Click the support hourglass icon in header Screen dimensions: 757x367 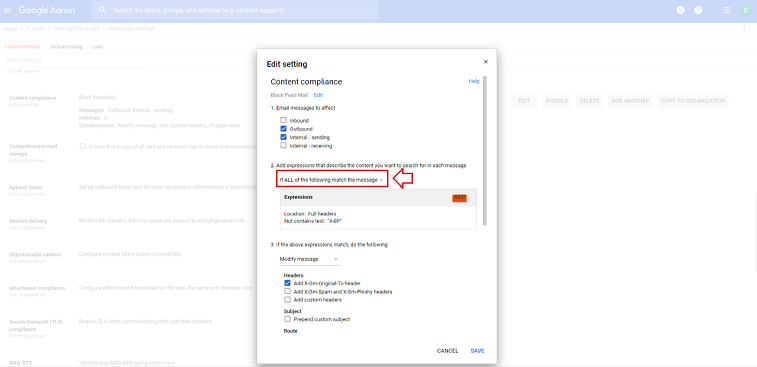(x=681, y=10)
